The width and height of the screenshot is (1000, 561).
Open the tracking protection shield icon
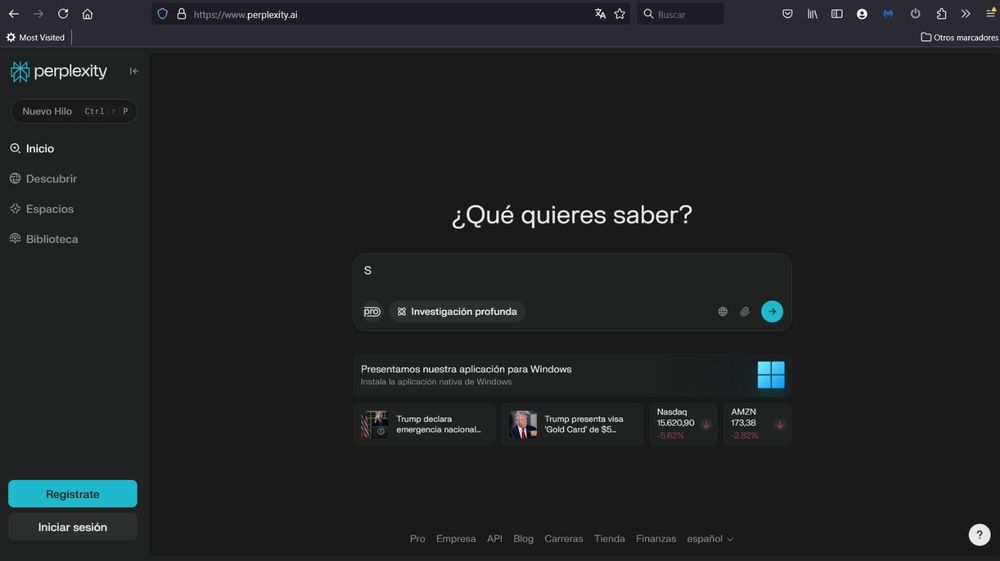163,14
